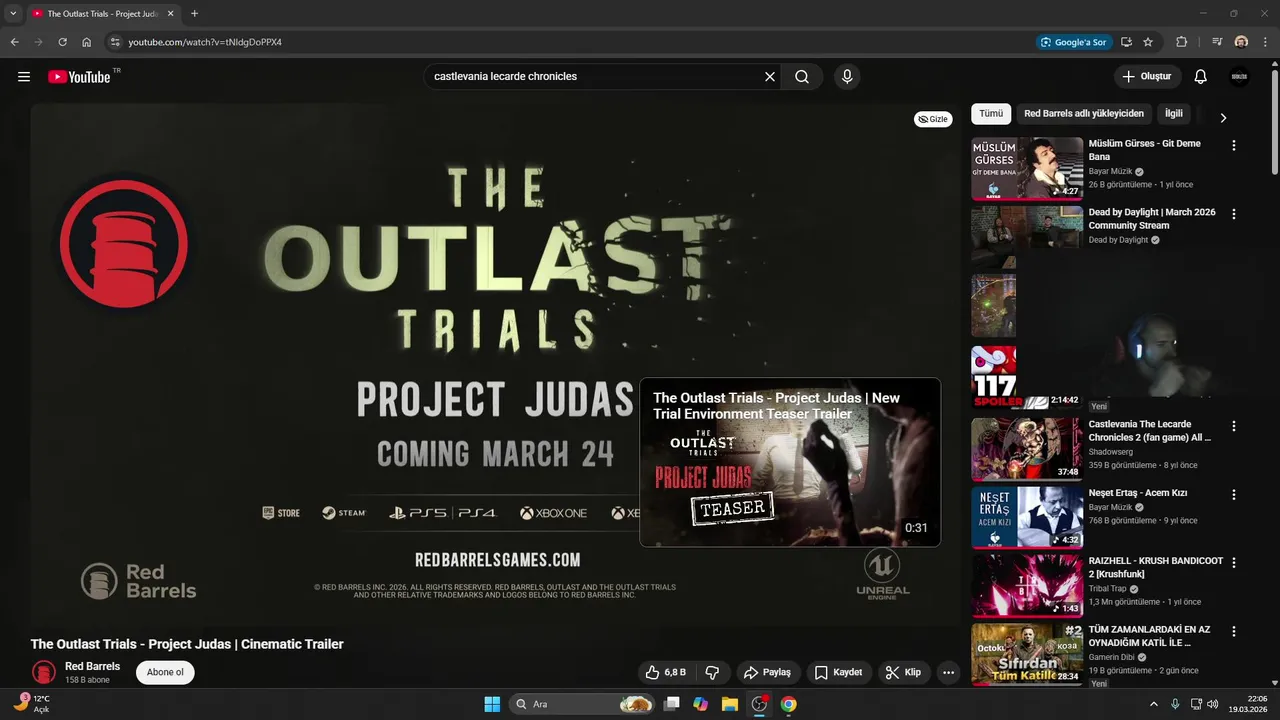
Task: Open the YouTube notifications bell
Action: [x=1201, y=77]
